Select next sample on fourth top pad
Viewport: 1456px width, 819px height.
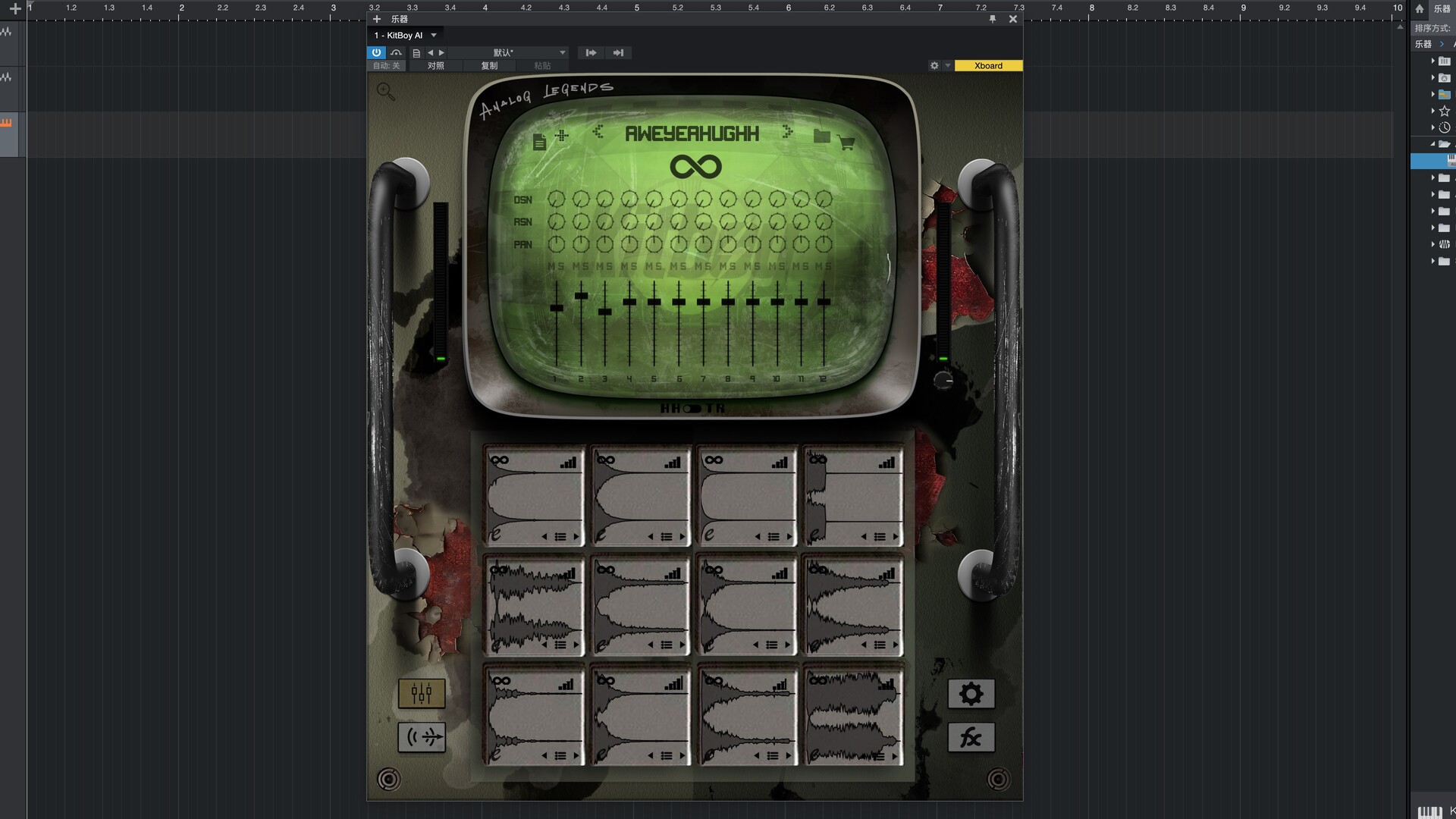tap(896, 537)
